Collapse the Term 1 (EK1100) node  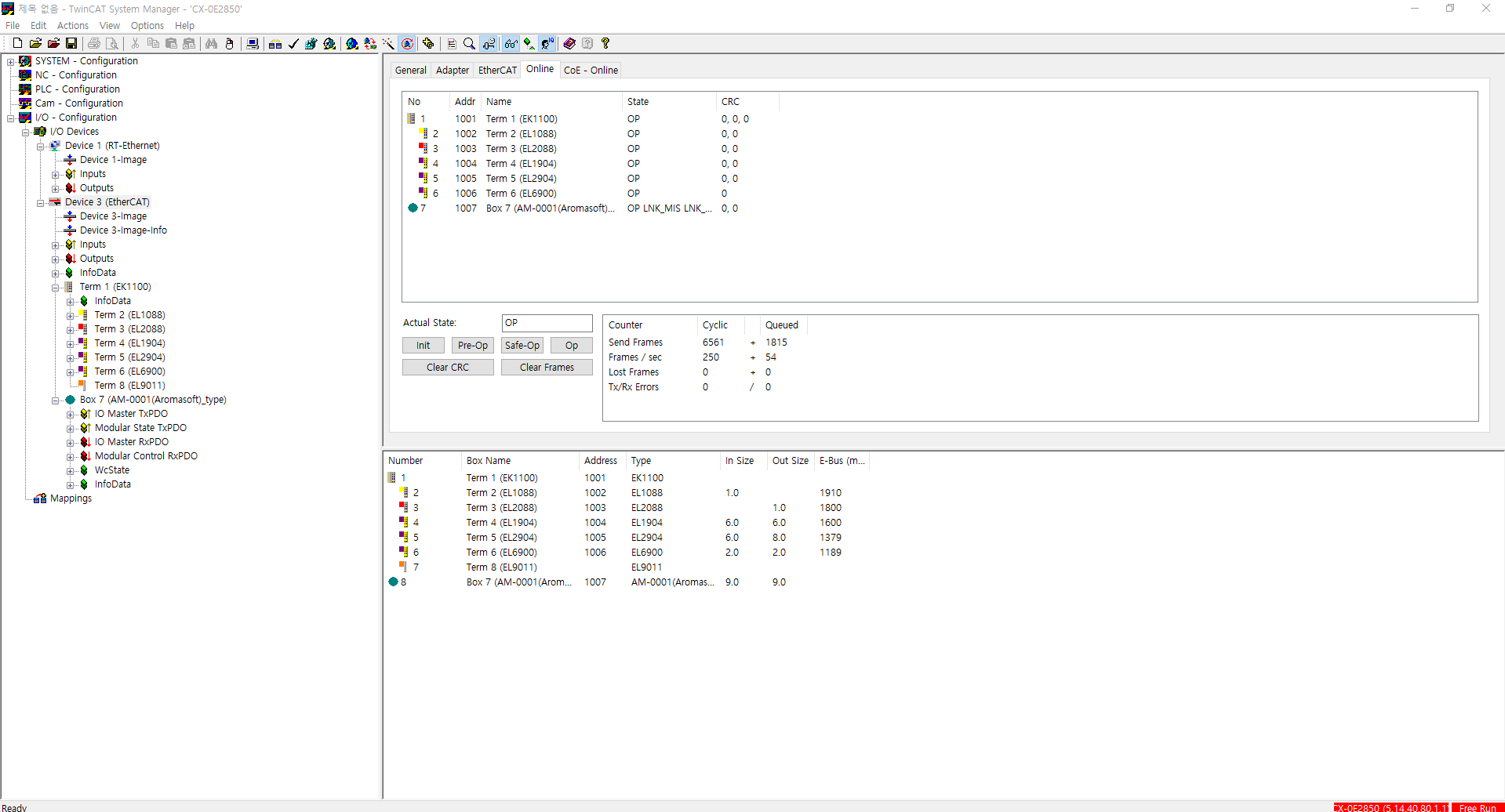[x=55, y=288]
